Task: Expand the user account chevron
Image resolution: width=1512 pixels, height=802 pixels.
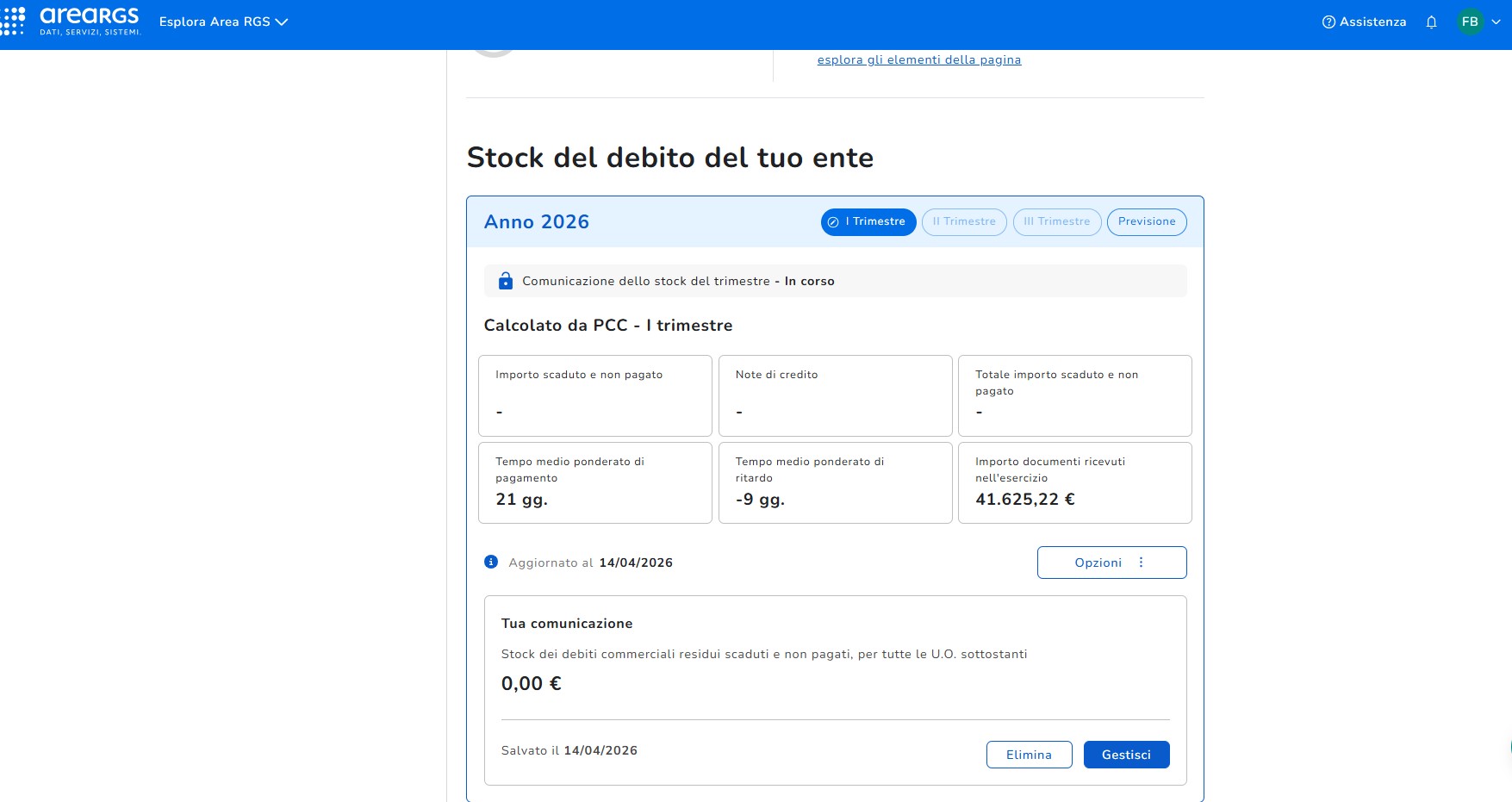Action: tap(1496, 22)
